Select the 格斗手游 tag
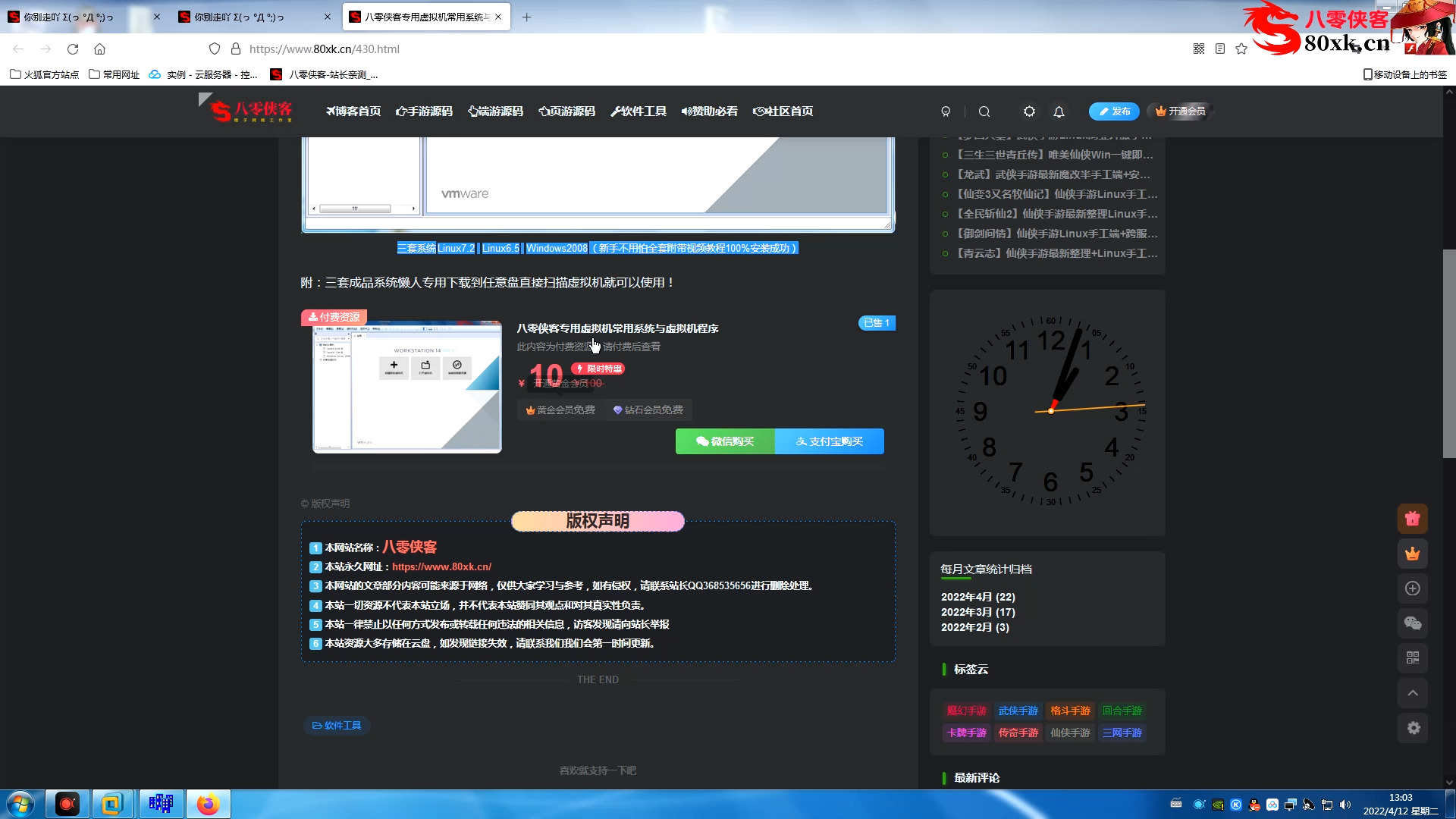1456x819 pixels. click(x=1070, y=711)
